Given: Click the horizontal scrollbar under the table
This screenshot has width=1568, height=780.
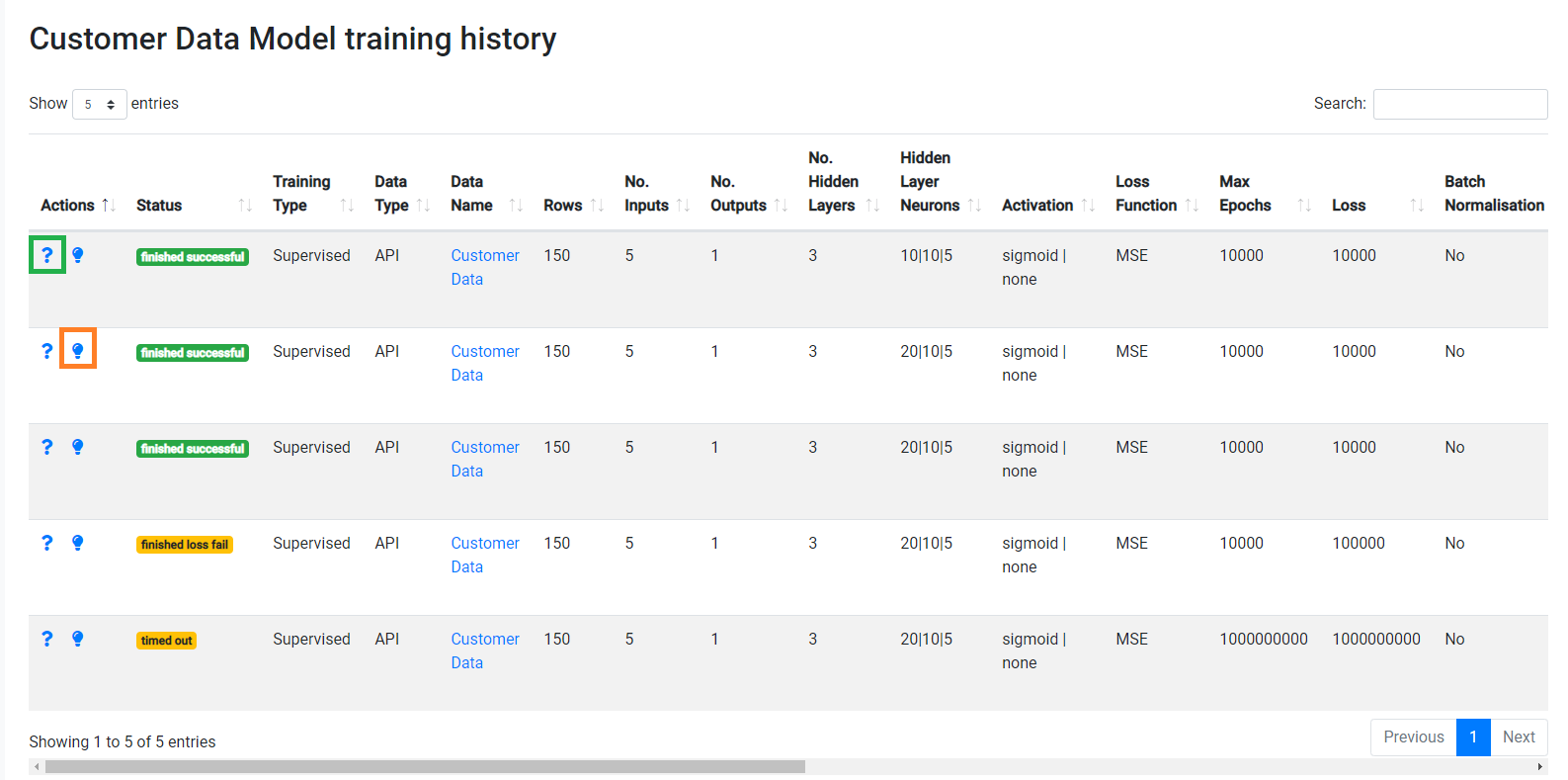Looking at the screenshot, I should (x=425, y=767).
